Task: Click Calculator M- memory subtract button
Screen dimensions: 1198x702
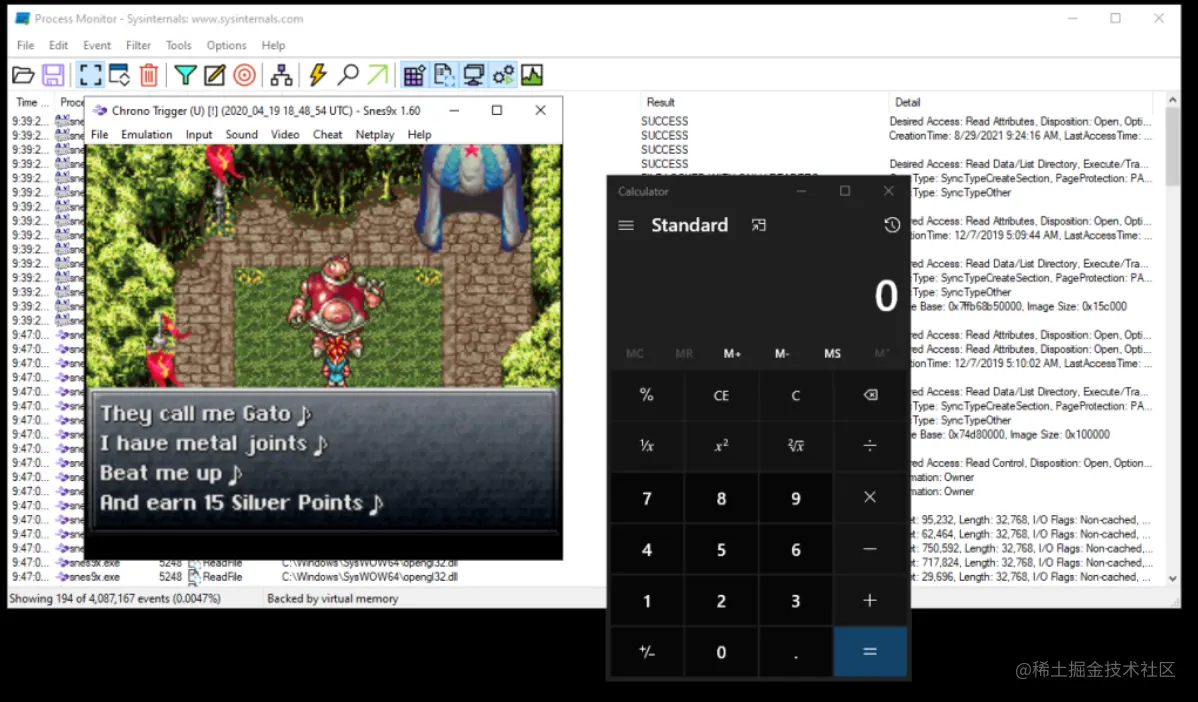Action: [782, 354]
